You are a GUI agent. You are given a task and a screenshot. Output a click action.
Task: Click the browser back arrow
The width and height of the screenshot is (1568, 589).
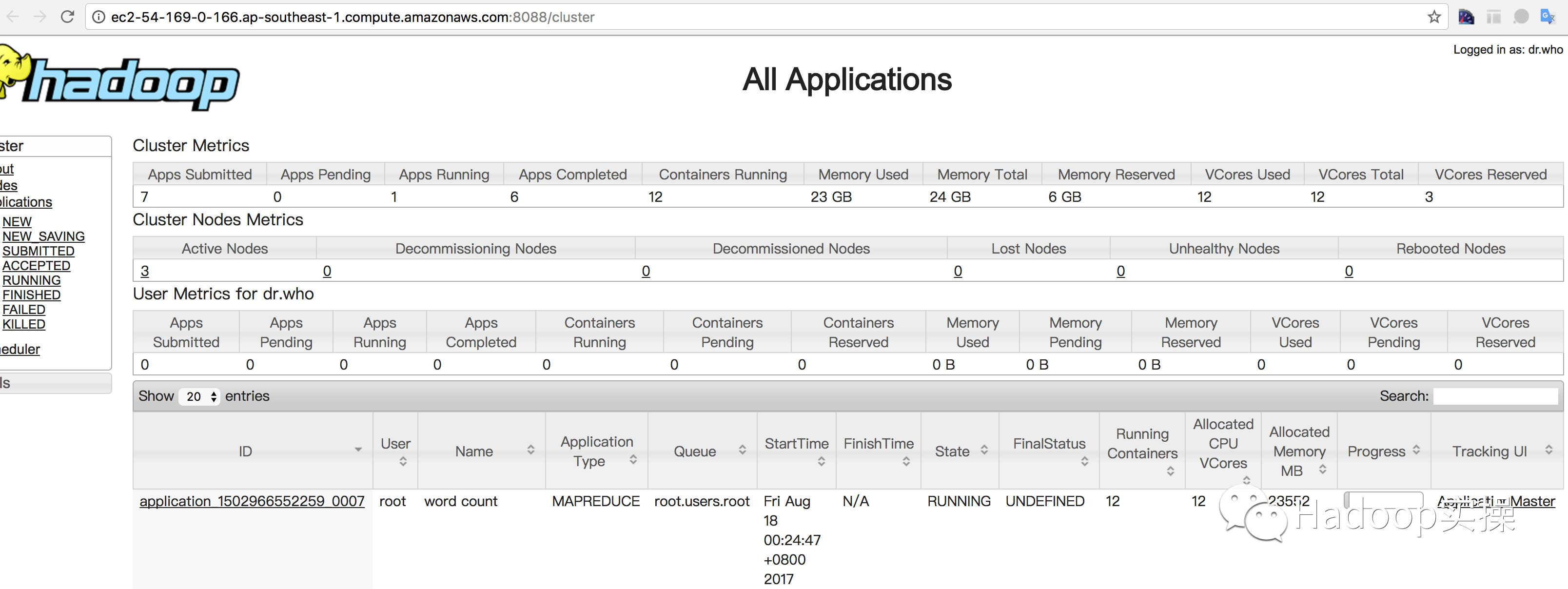tap(13, 17)
